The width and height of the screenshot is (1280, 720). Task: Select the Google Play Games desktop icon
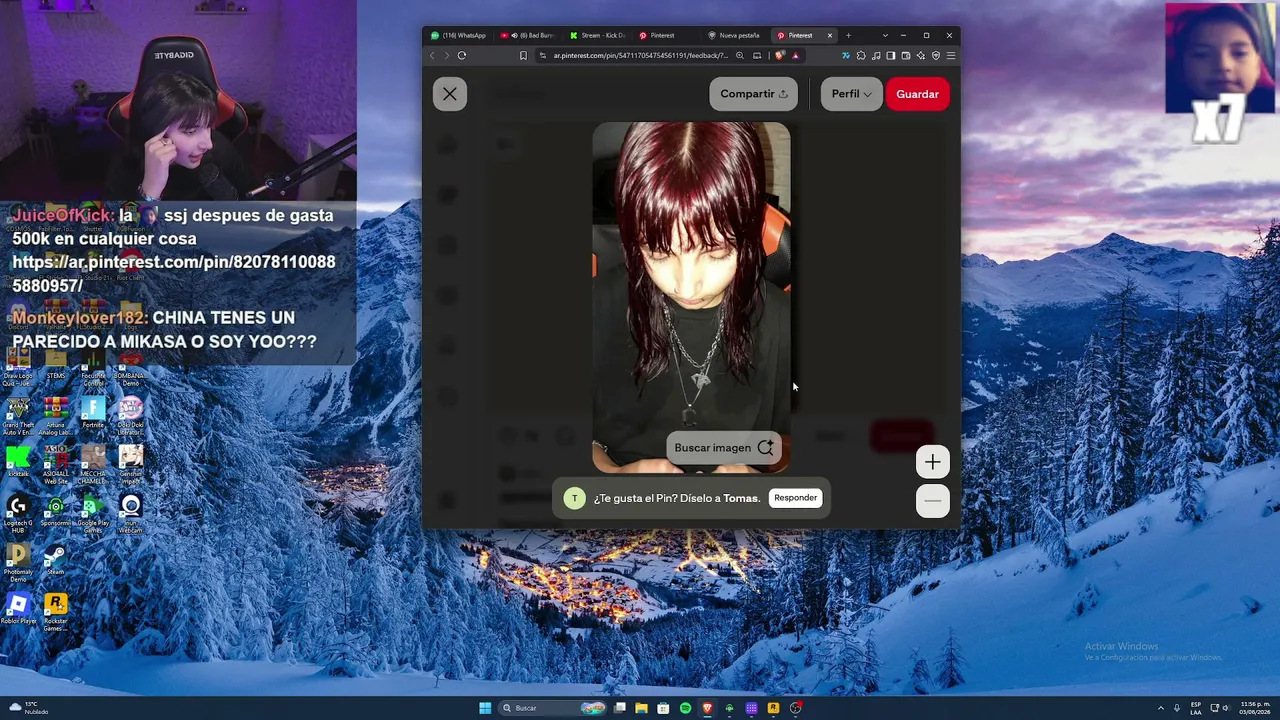(x=93, y=513)
